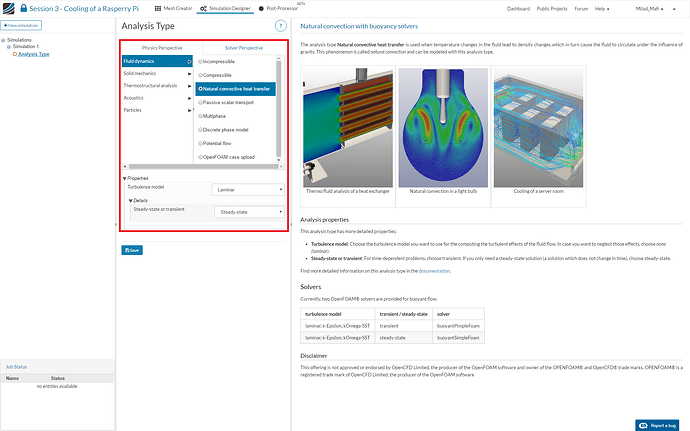Viewport: 690px width, 431px height.
Task: Open the Post-Processor tab
Action: pyautogui.click(x=278, y=8)
